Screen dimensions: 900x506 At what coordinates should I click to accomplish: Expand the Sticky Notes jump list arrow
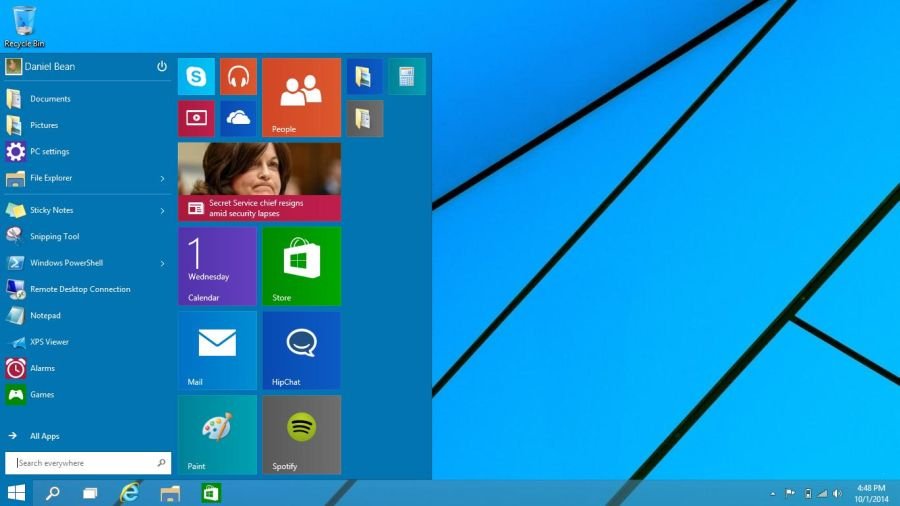162,211
